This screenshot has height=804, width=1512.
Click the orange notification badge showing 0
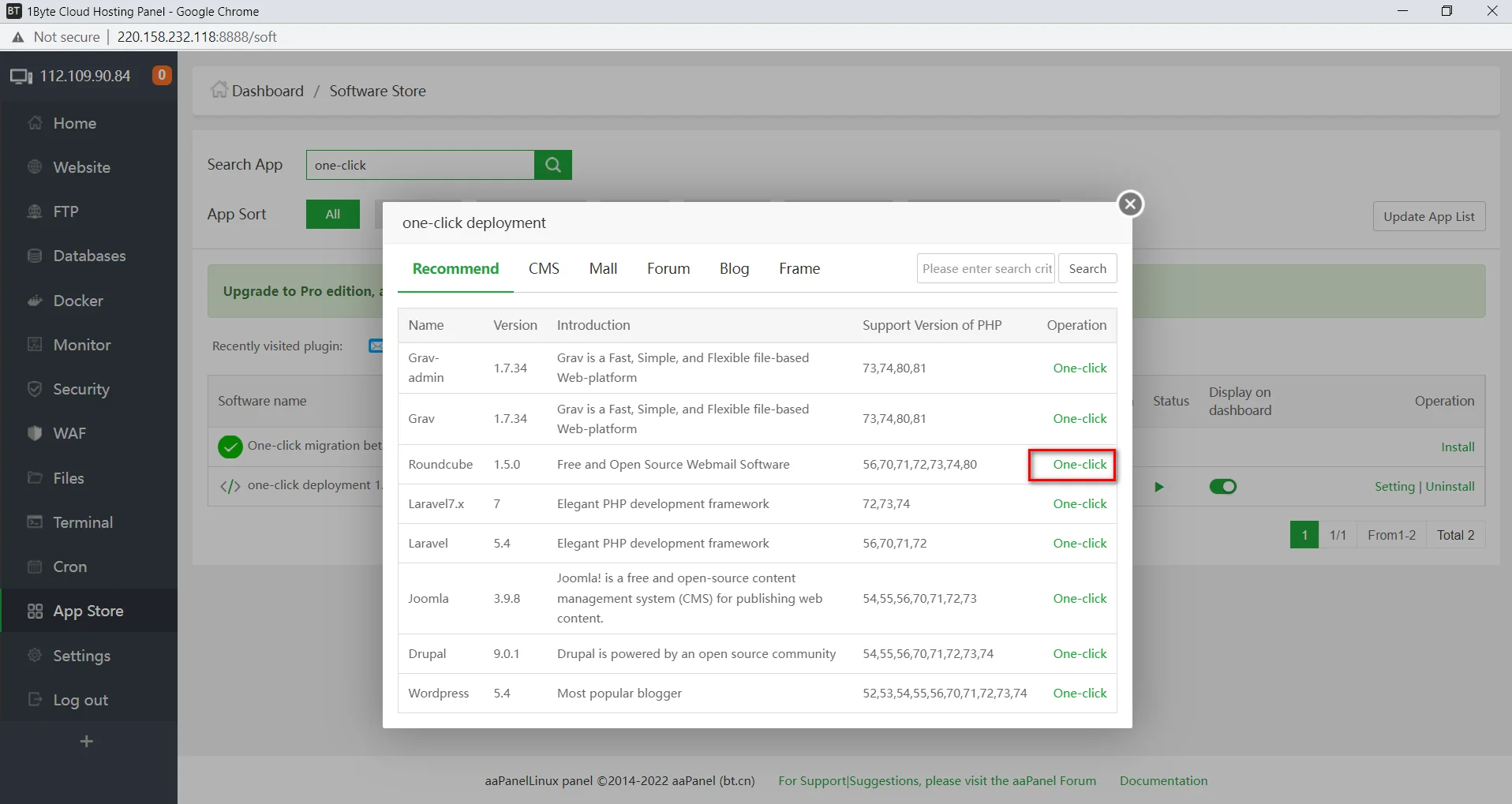pyautogui.click(x=162, y=75)
